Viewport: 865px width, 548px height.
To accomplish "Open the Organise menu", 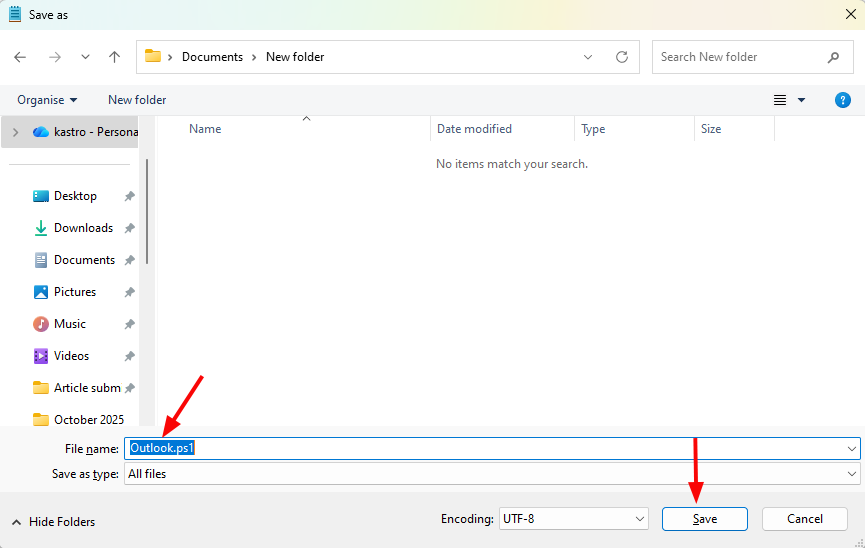I will 47,100.
